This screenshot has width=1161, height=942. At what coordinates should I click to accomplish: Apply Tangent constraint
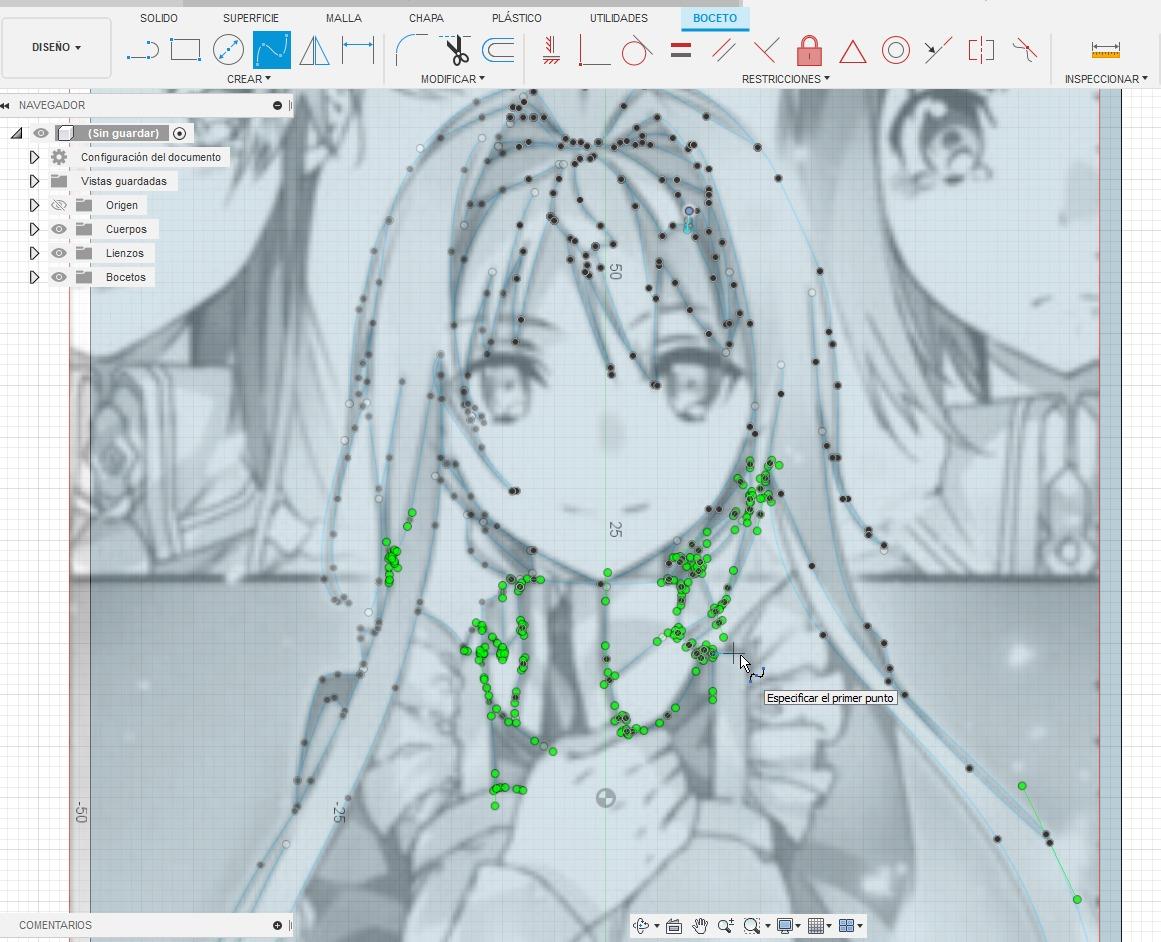637,50
